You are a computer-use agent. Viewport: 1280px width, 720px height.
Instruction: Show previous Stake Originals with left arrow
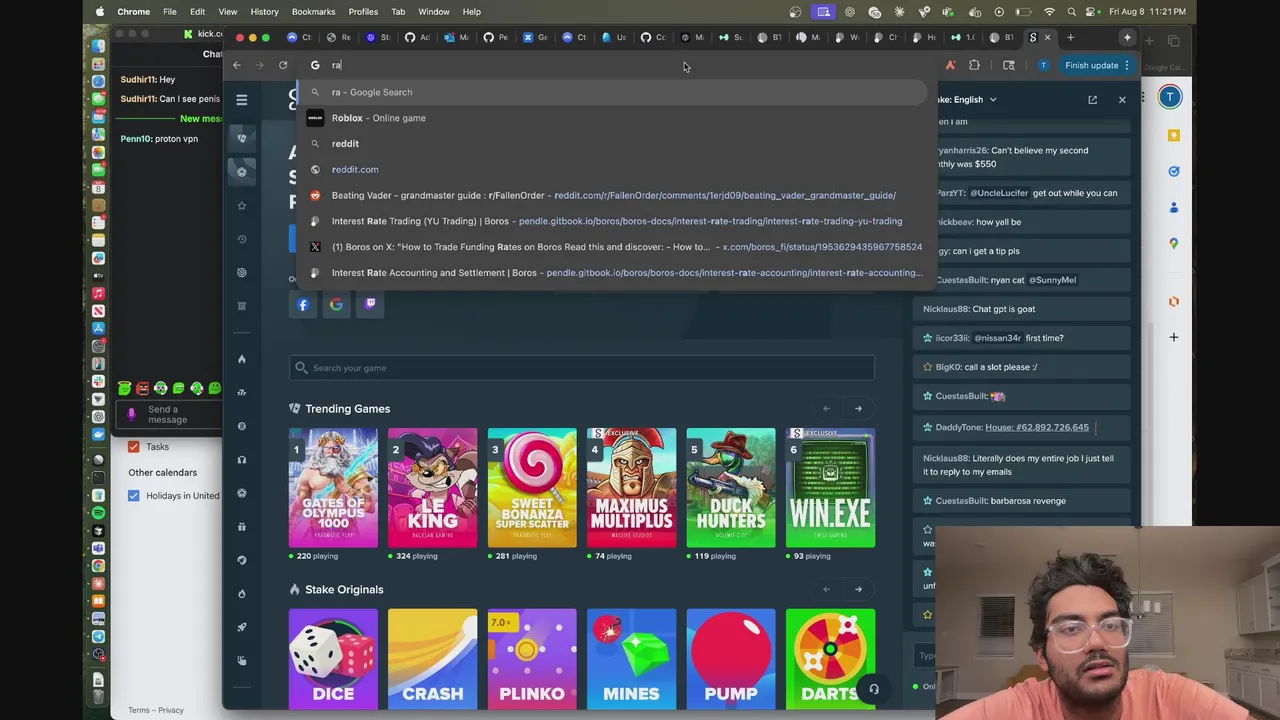coord(826,589)
